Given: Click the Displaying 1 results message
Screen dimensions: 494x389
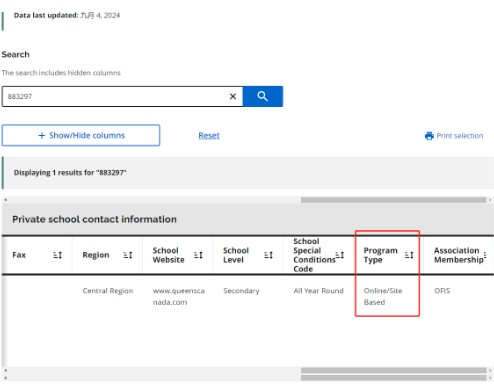Looking at the screenshot, I should tap(70, 173).
